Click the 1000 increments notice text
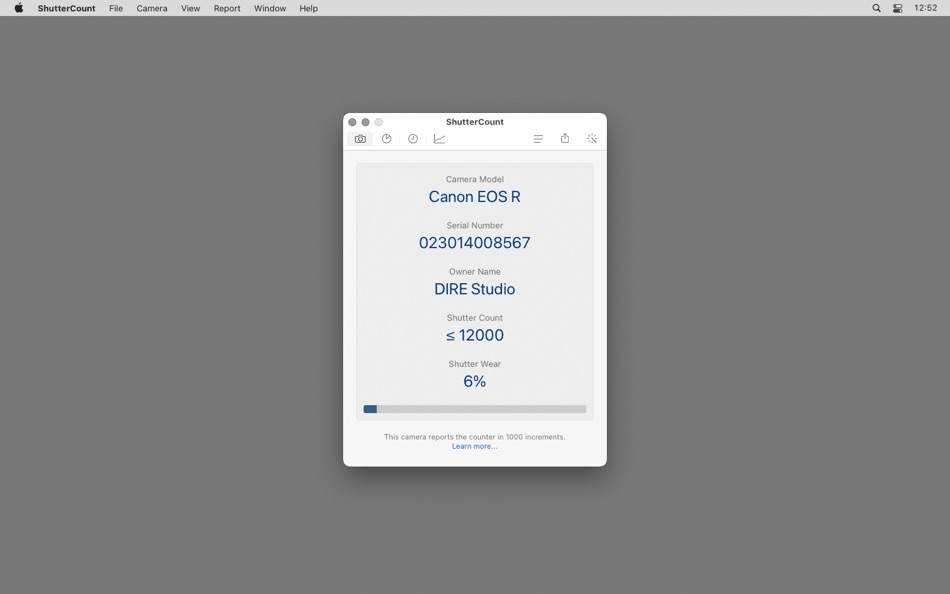 pos(474,436)
